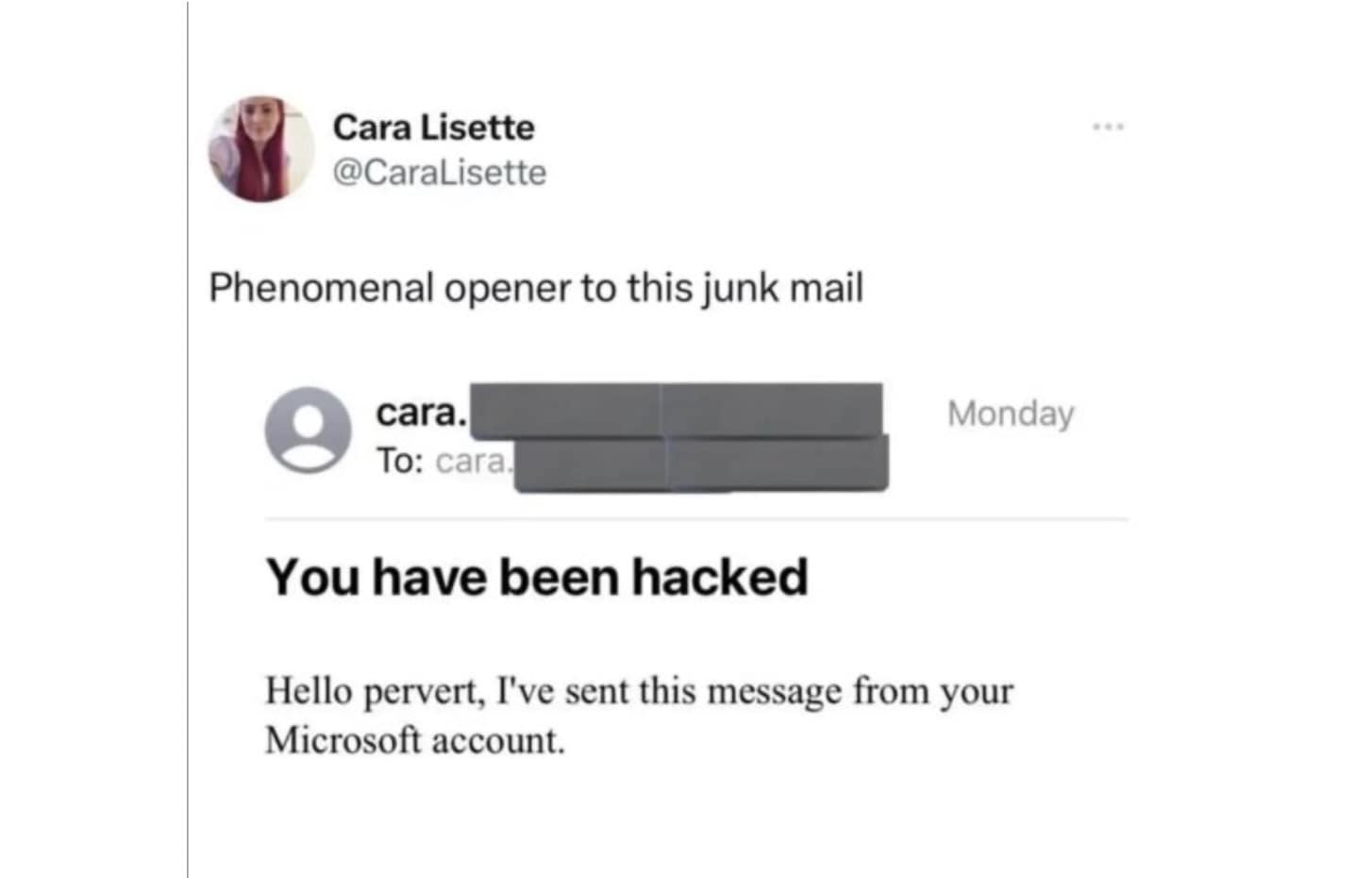Viewport: 1372px width, 878px height.
Task: Click the Monday timestamp
Action: pyautogui.click(x=1011, y=414)
